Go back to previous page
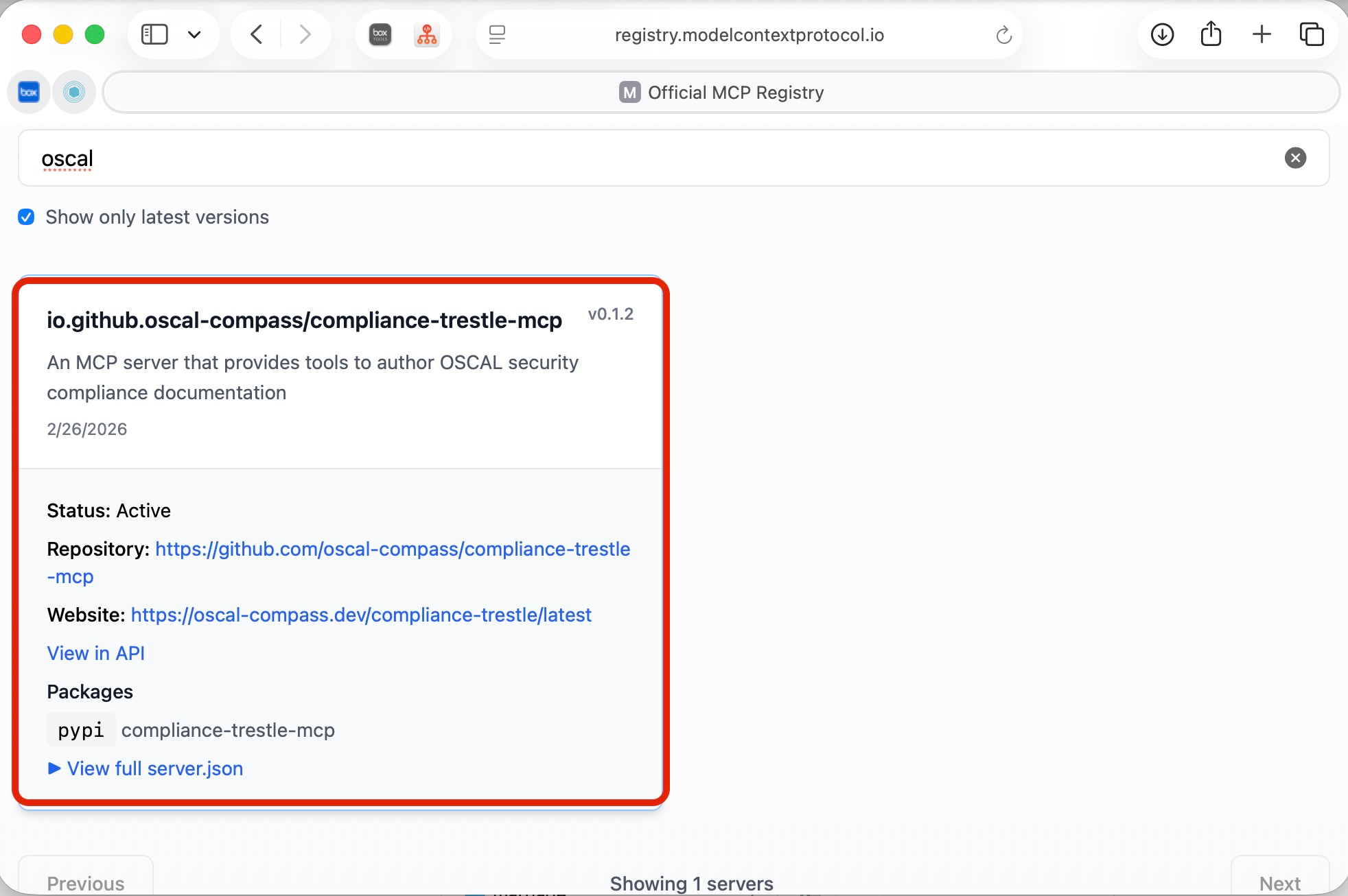 [x=257, y=34]
